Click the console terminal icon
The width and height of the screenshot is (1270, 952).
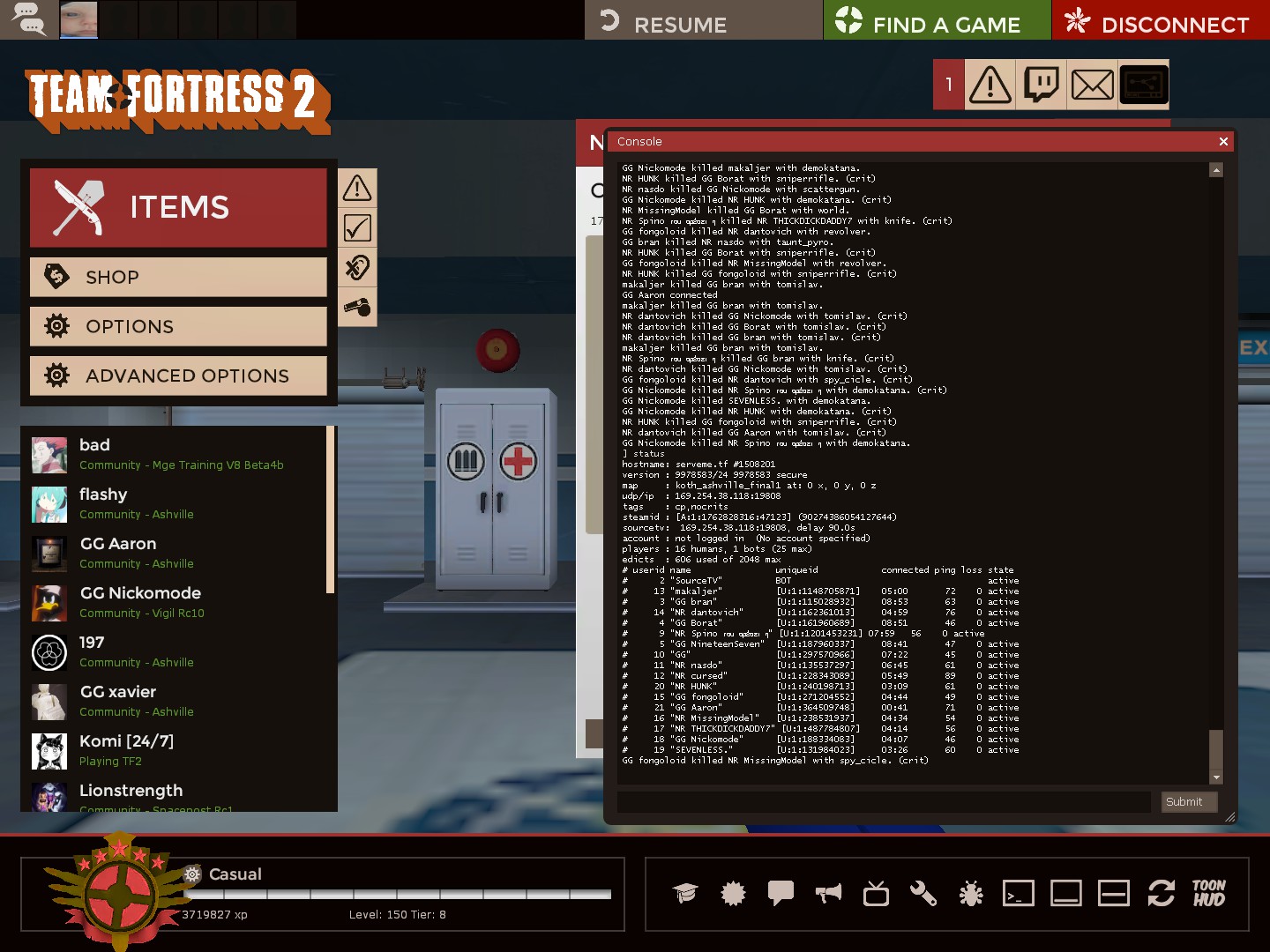[x=1019, y=894]
